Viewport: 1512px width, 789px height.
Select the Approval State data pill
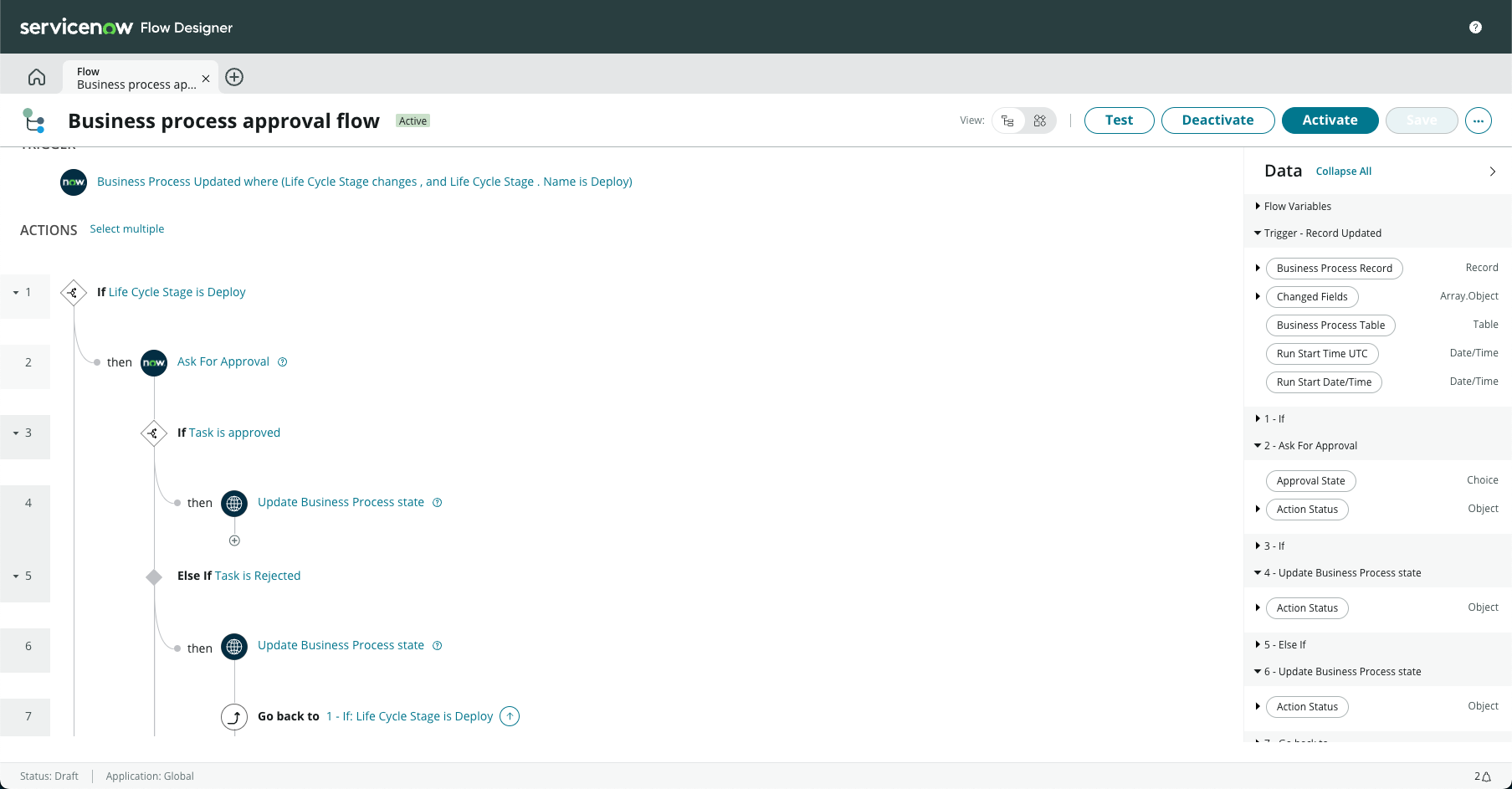1311,481
